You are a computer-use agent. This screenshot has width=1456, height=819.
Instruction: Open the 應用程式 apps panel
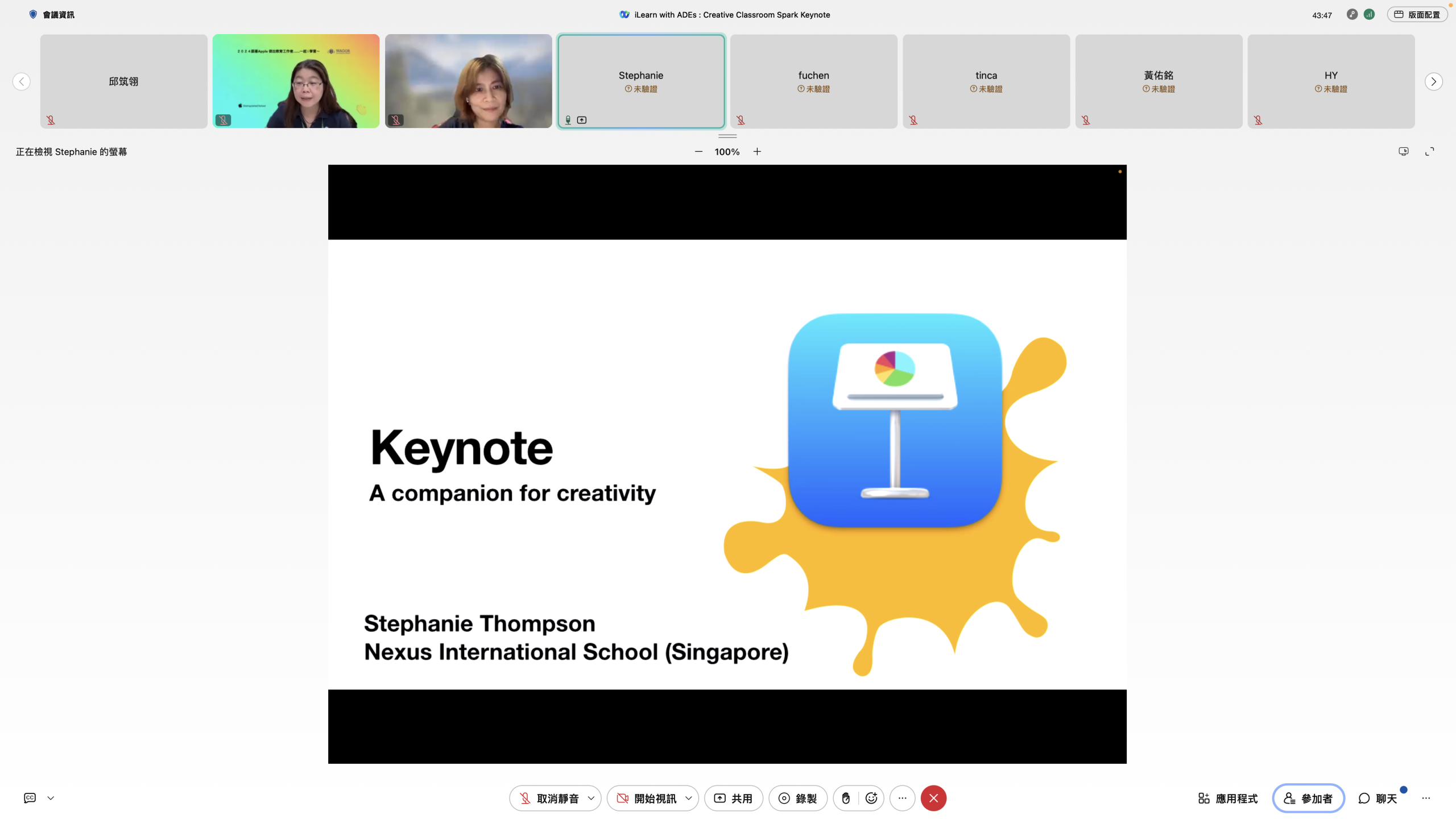(1228, 798)
